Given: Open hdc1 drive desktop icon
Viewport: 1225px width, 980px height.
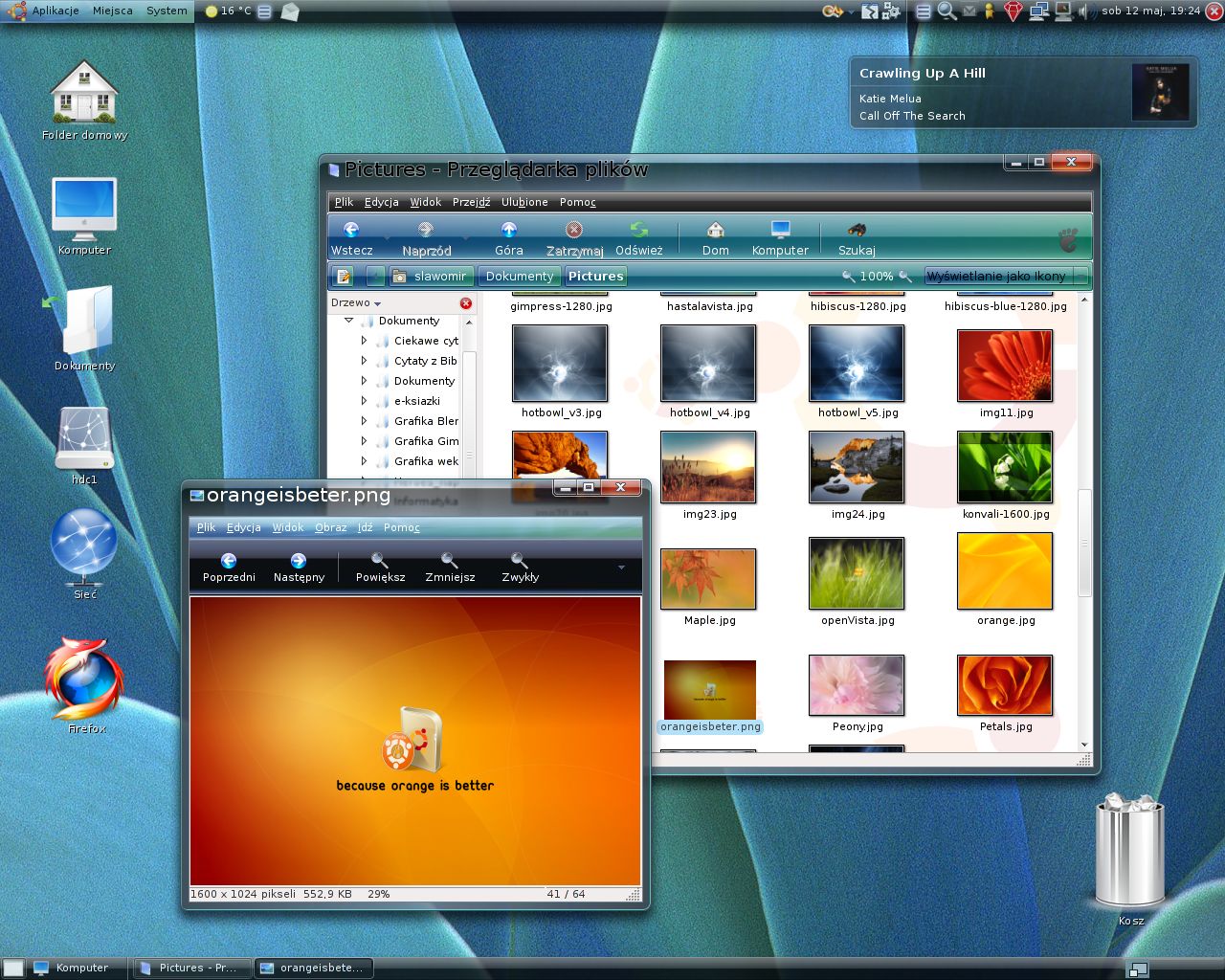Looking at the screenshot, I should click(x=84, y=438).
